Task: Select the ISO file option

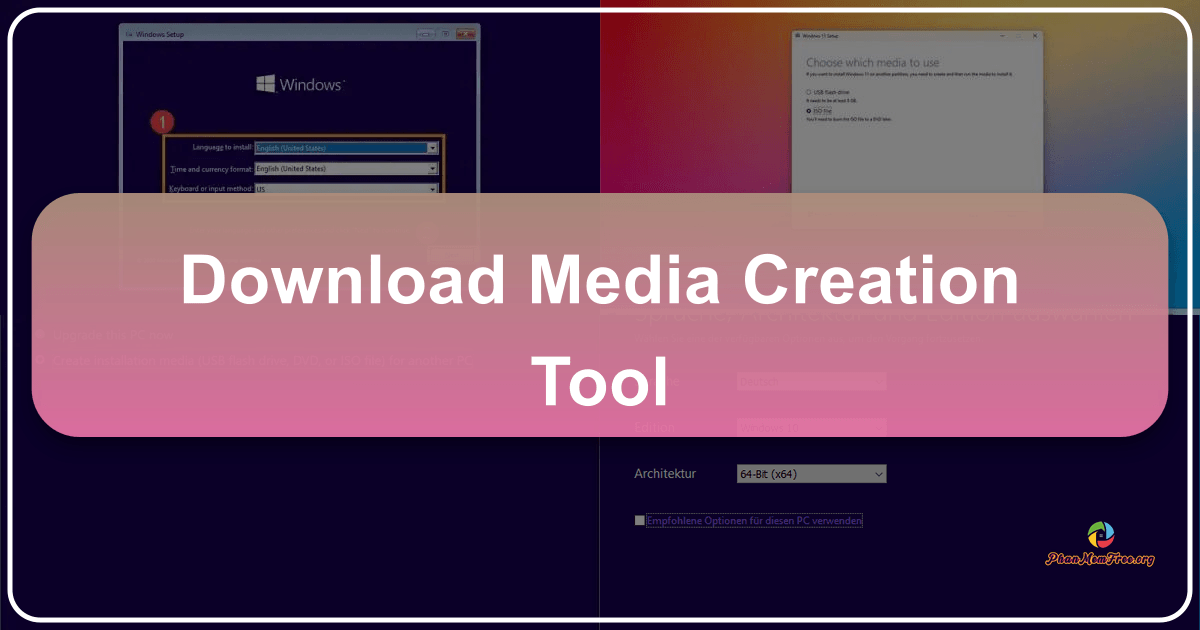Action: pos(808,111)
